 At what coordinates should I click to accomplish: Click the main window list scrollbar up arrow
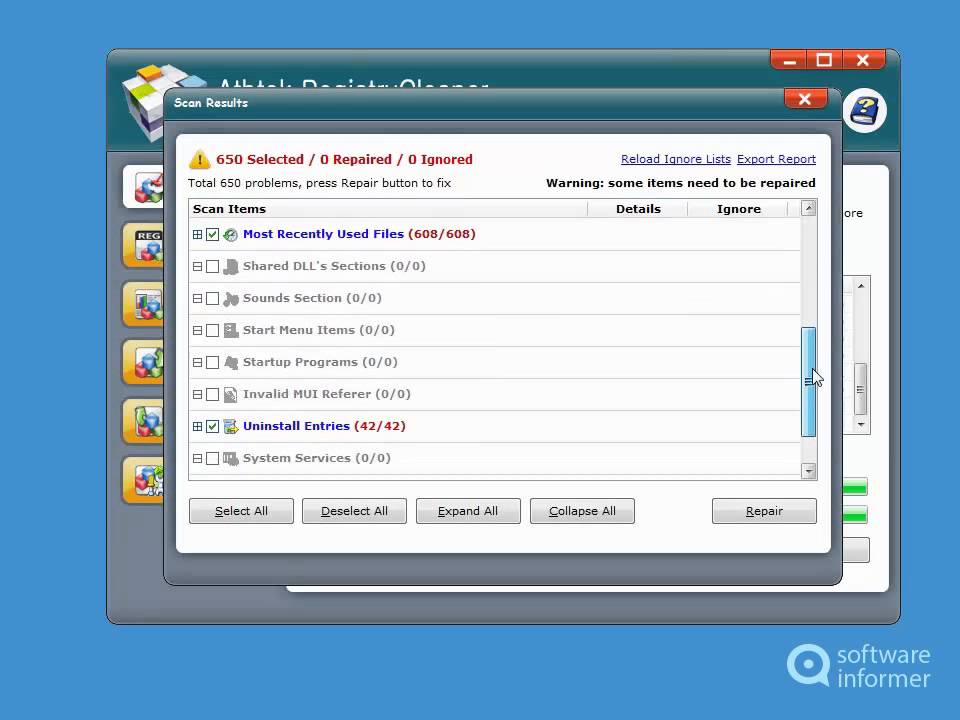click(x=861, y=286)
